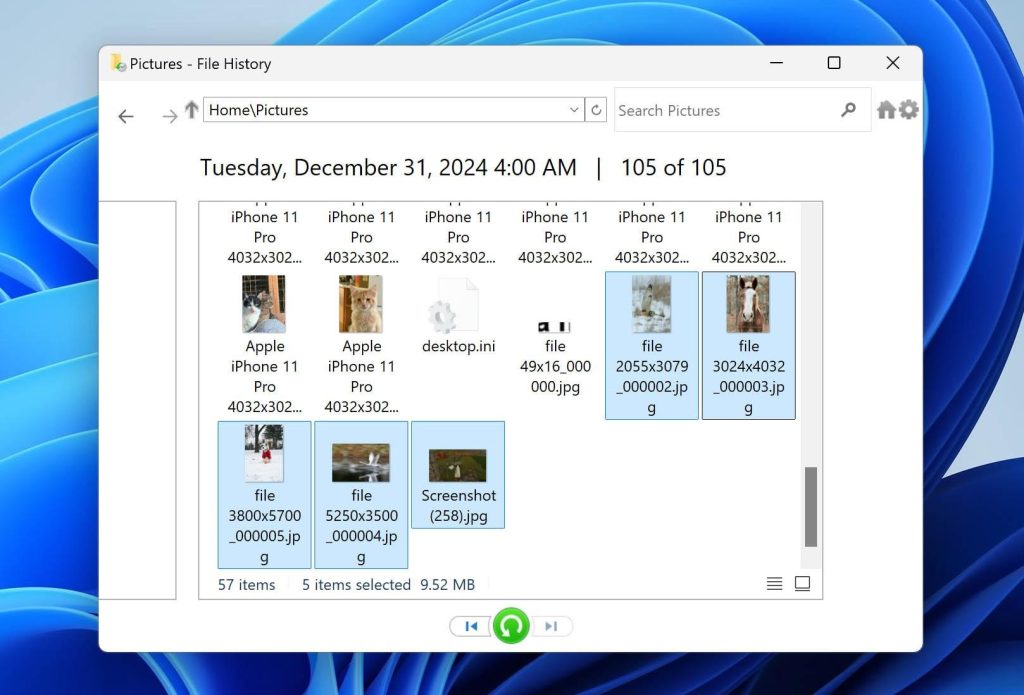Screen dimensions: 1024x695
Task: Click into the Search Pictures field
Action: pos(720,110)
